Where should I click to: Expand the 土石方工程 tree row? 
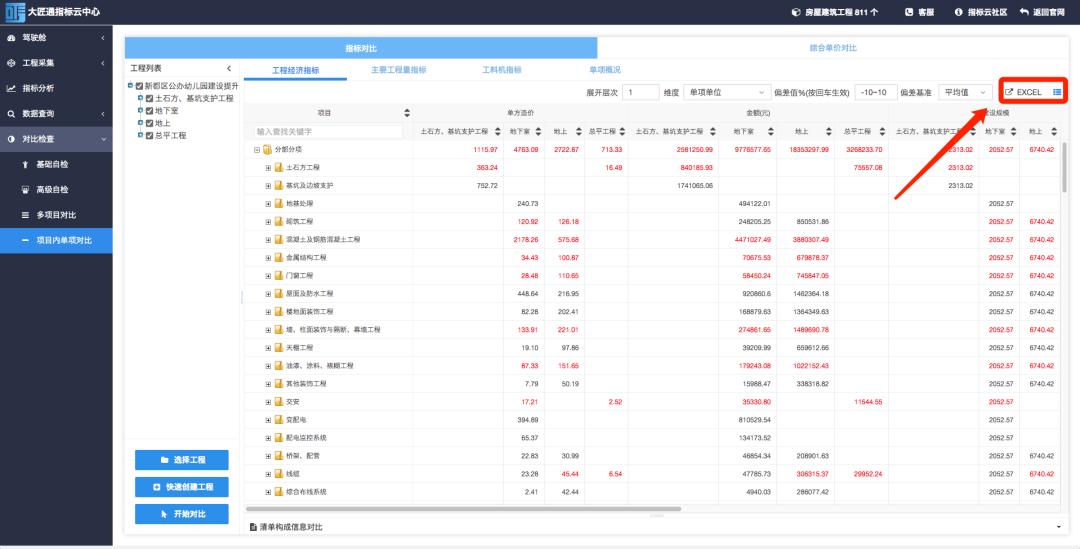point(268,168)
